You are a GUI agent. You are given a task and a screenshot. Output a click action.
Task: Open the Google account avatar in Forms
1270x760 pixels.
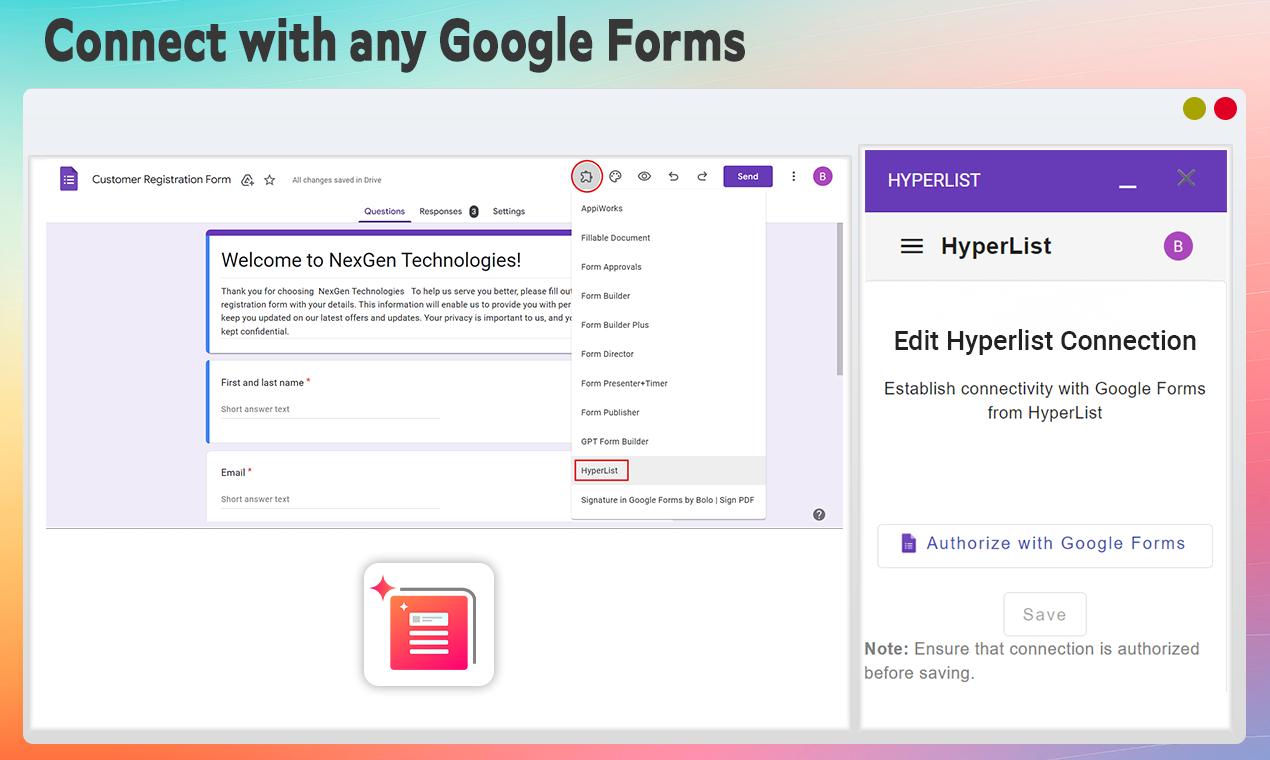point(822,176)
